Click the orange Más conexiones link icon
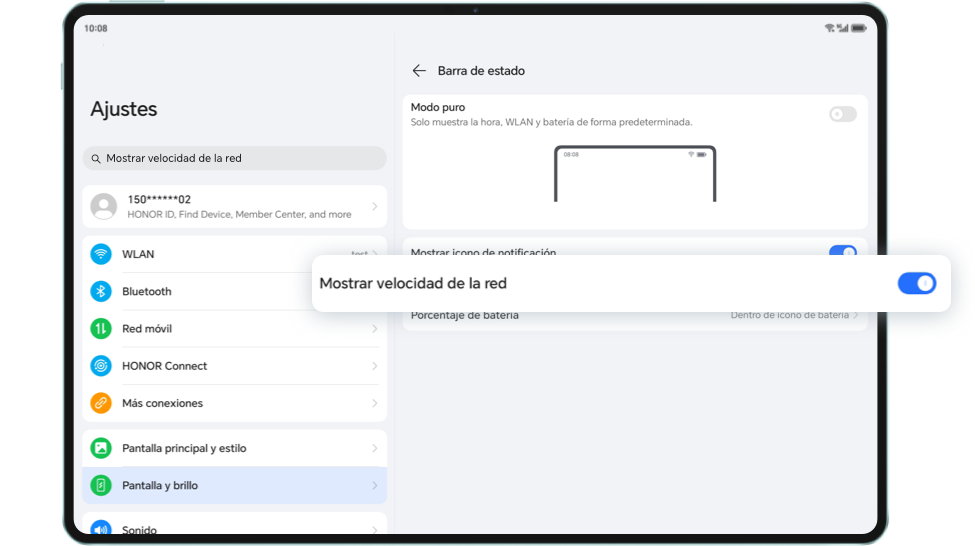The width and height of the screenshot is (975, 546). click(x=101, y=403)
